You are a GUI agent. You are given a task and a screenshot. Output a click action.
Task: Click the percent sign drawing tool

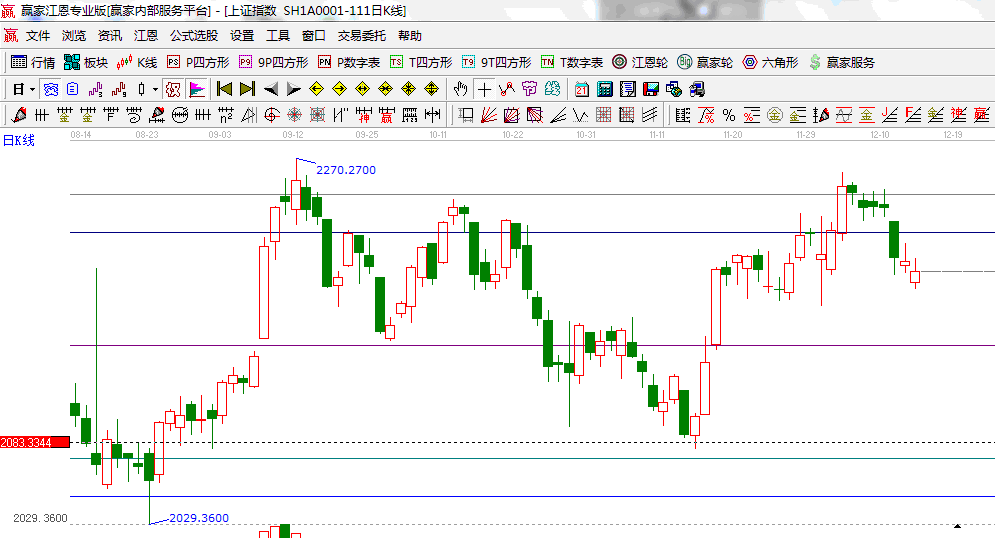pyautogui.click(x=728, y=115)
